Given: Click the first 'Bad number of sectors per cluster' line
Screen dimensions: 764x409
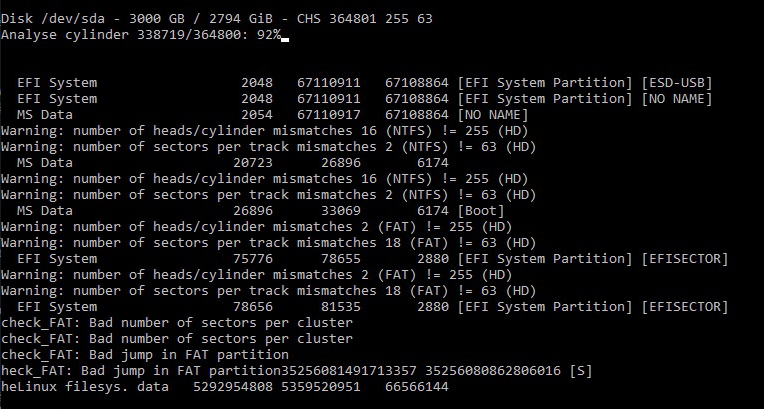Looking at the screenshot, I should click(x=176, y=322).
